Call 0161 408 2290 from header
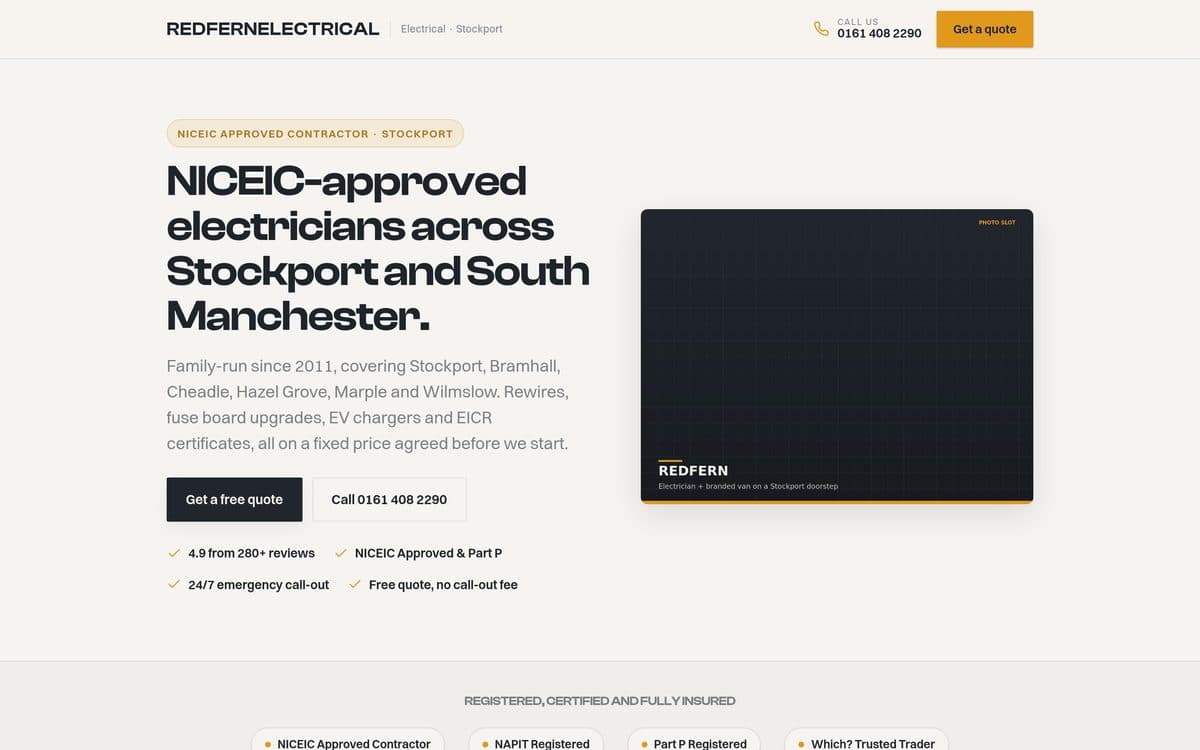Viewport: 1200px width, 750px height. (879, 33)
